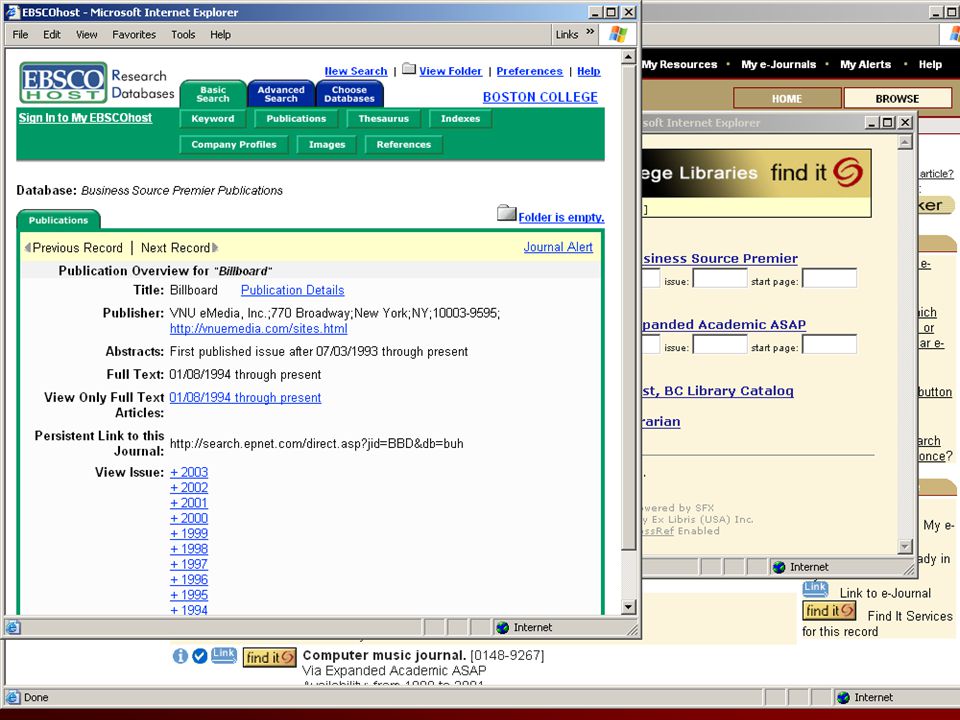The height and width of the screenshot is (720, 960).
Task: Click the BOSTON COLLEGE link
Action: pos(540,97)
